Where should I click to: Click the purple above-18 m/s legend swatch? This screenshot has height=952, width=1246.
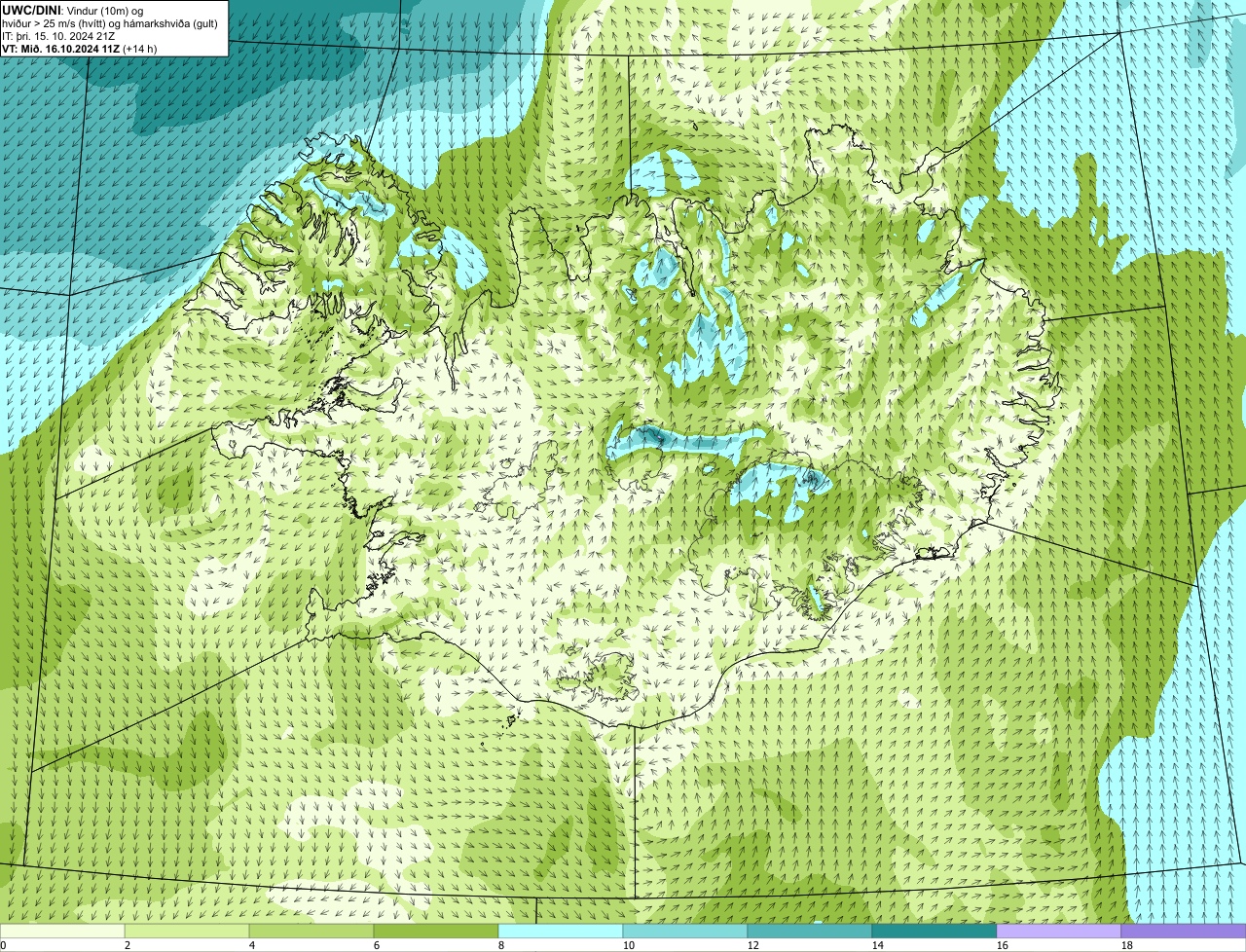point(1184,931)
